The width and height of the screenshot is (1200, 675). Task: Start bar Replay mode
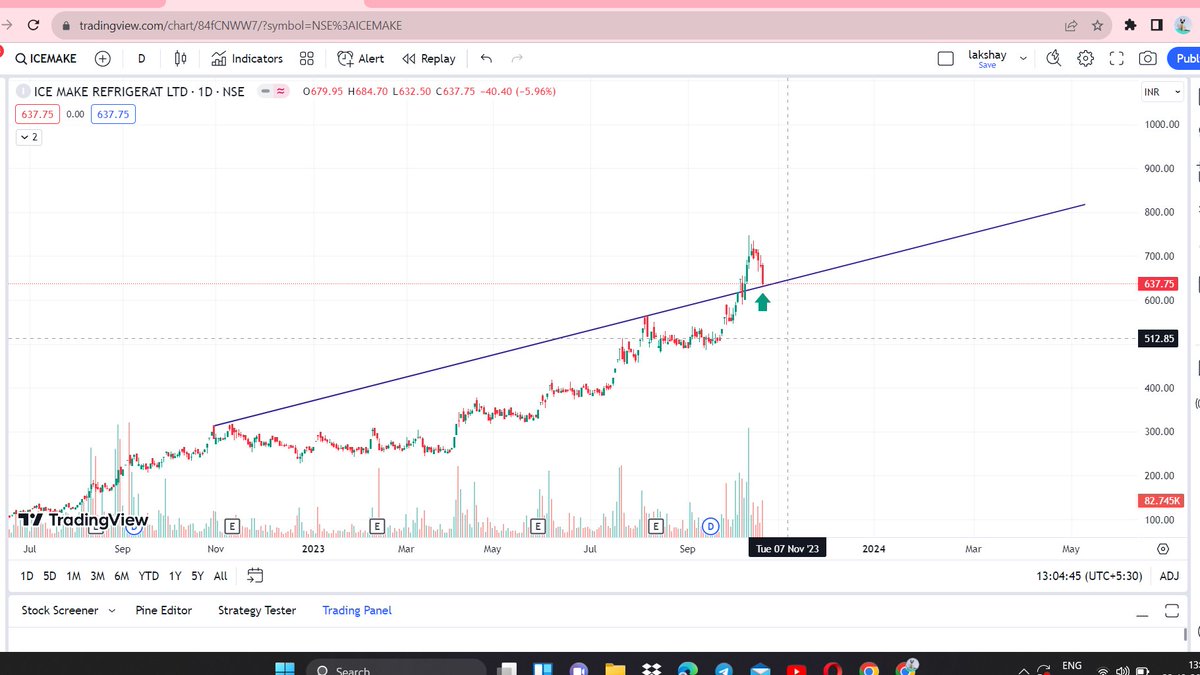(x=429, y=58)
